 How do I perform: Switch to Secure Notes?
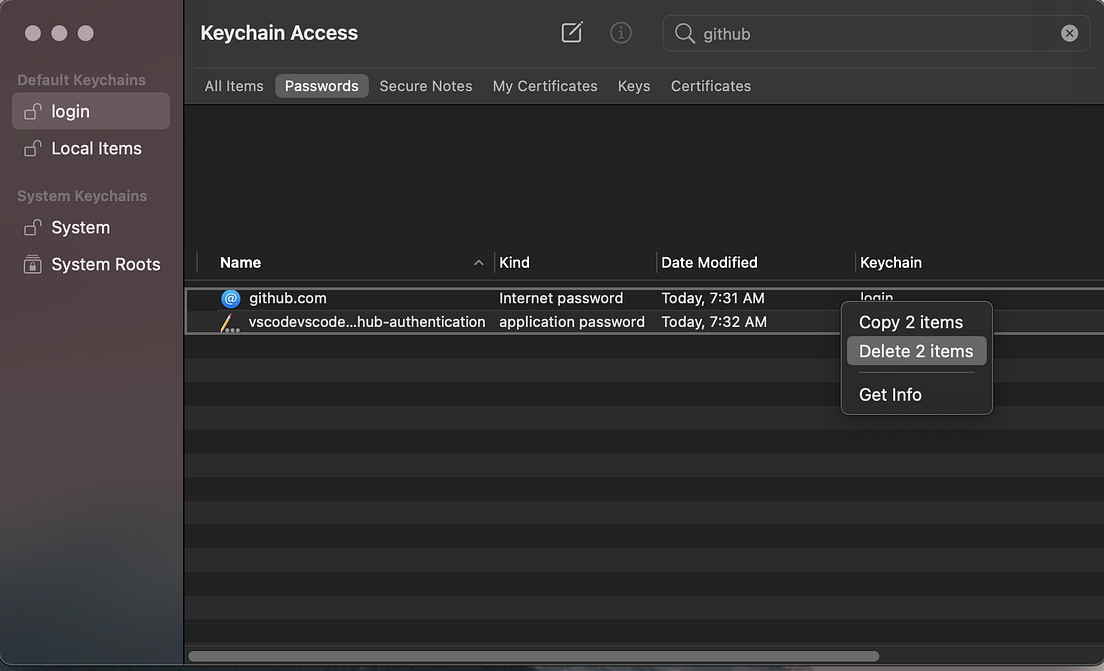pyautogui.click(x=425, y=86)
